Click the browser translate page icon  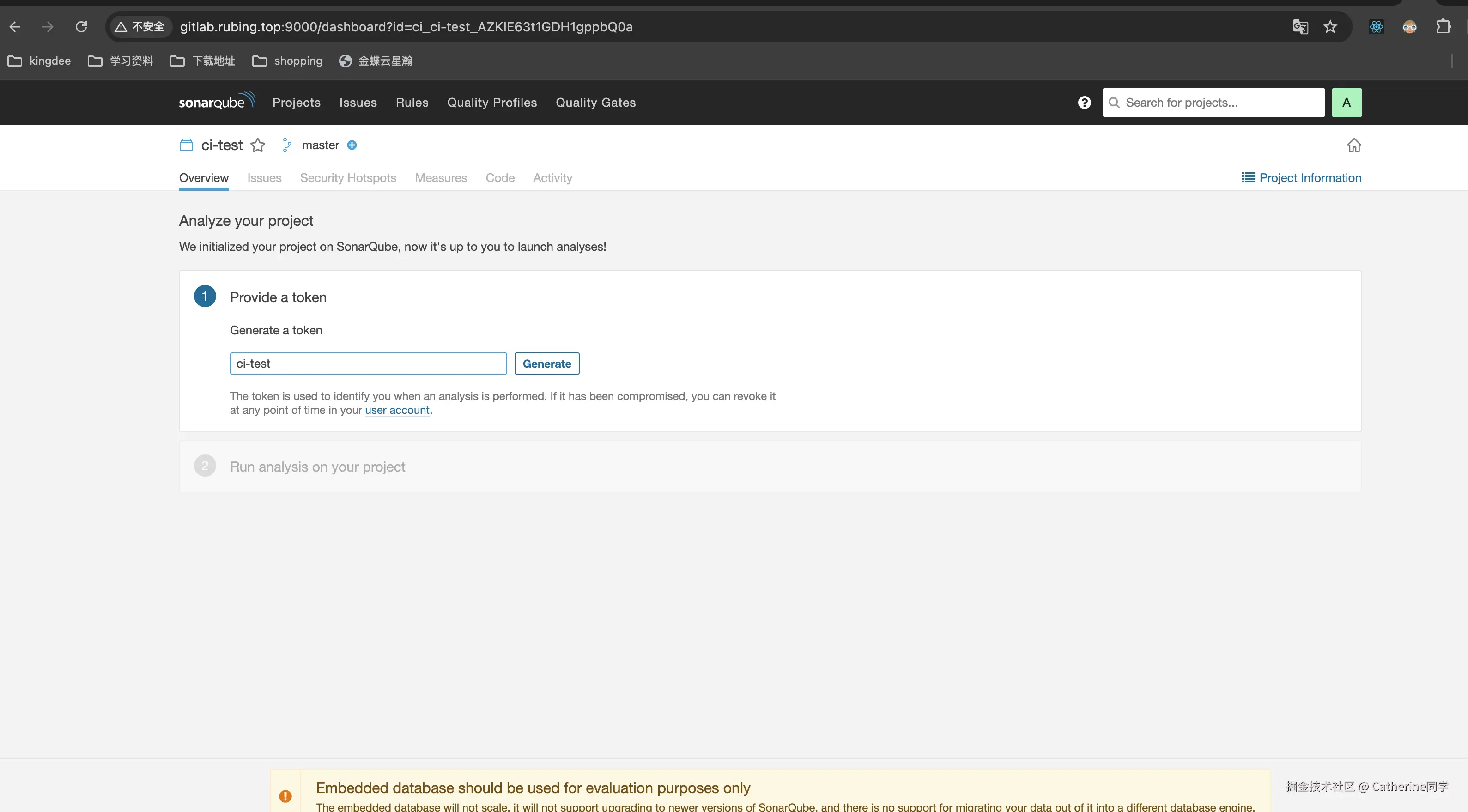click(1300, 27)
